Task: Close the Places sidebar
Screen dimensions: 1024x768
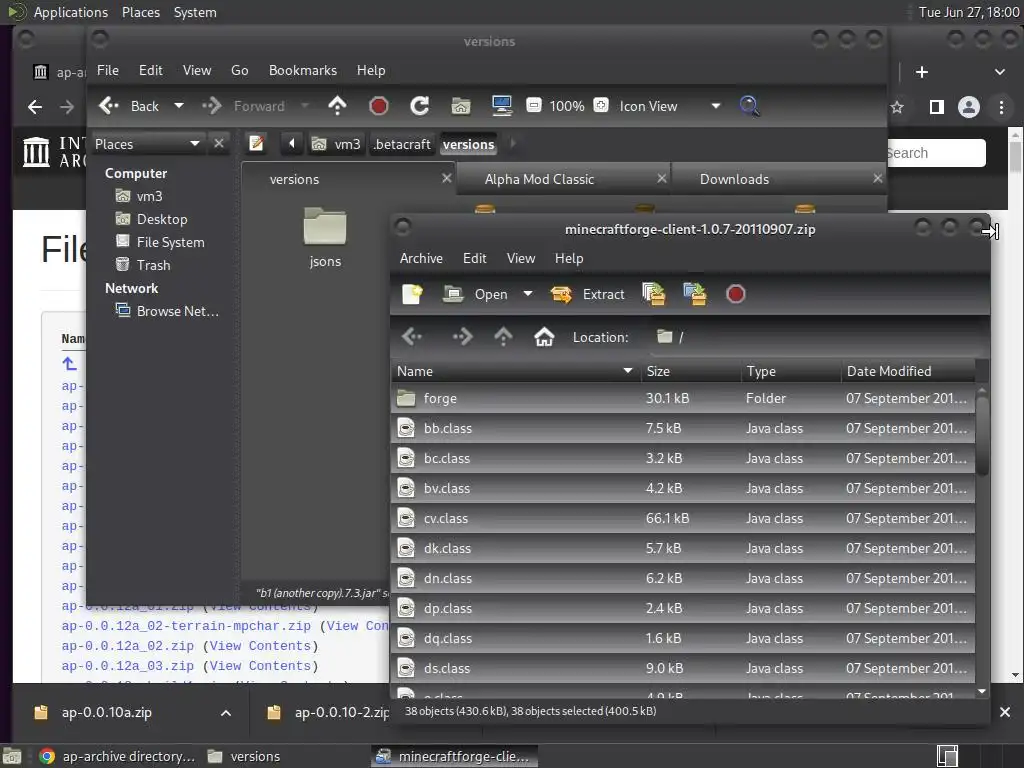Action: coord(219,144)
